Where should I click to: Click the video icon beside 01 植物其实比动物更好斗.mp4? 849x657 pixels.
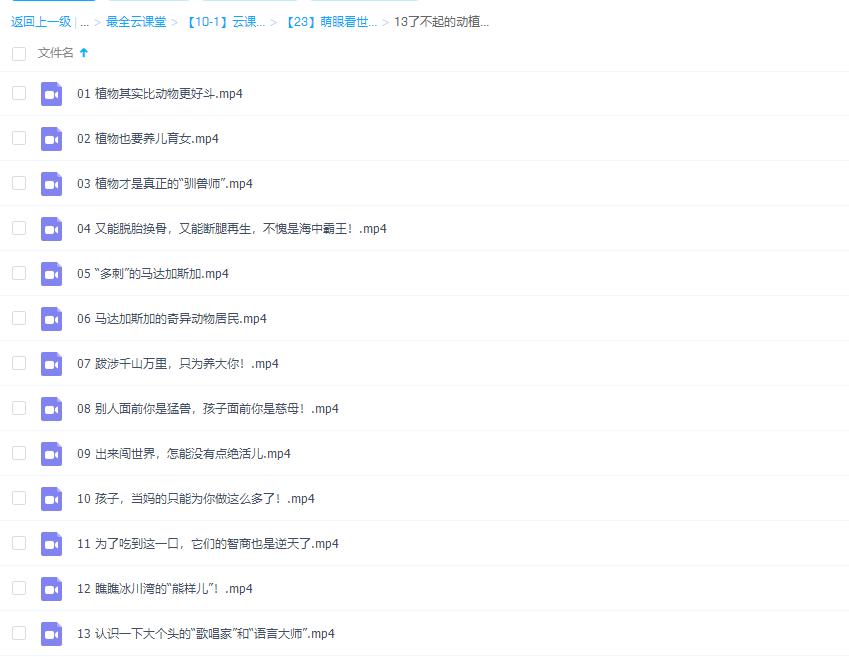pyautogui.click(x=51, y=93)
